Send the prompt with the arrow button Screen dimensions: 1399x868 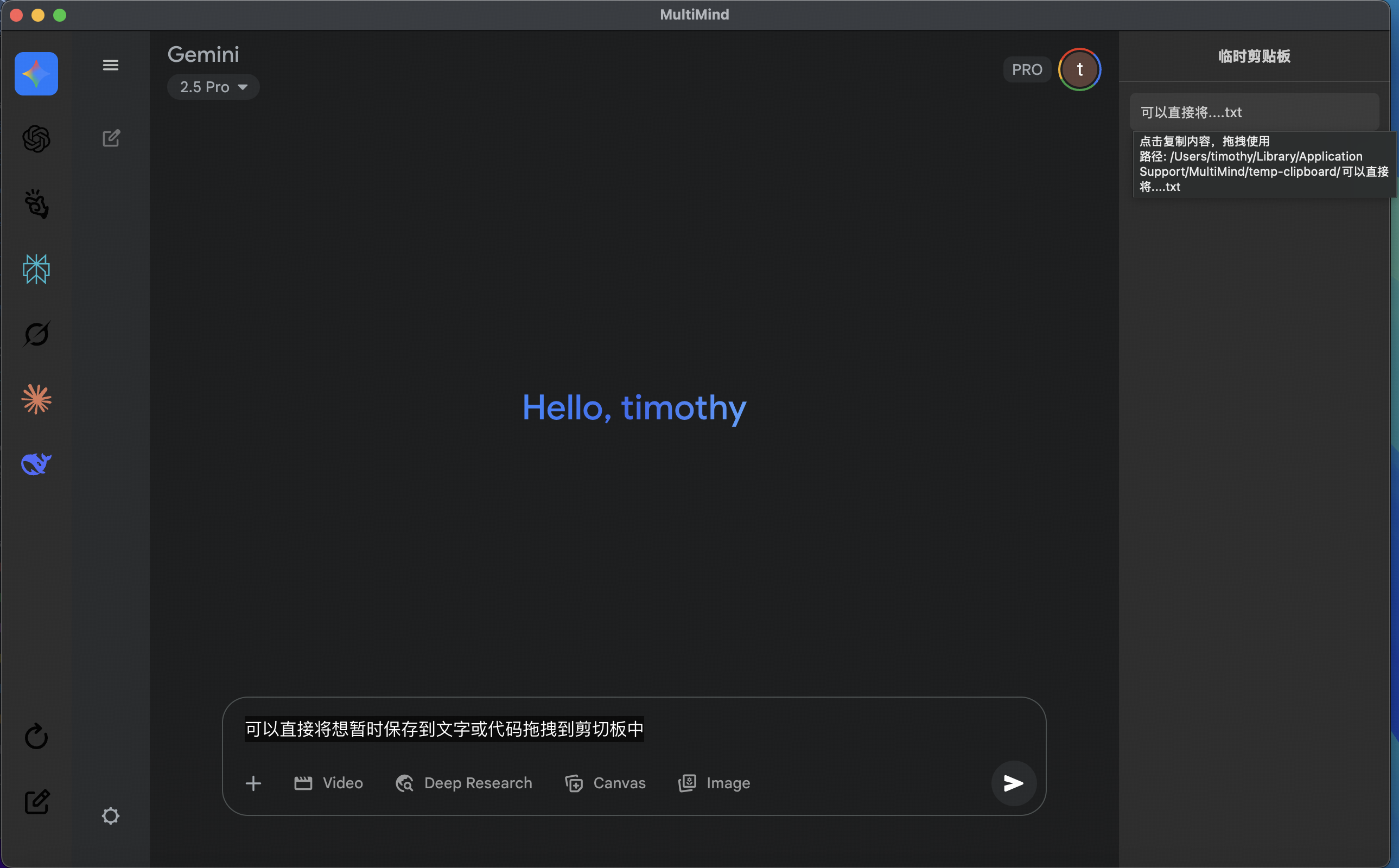1013,783
